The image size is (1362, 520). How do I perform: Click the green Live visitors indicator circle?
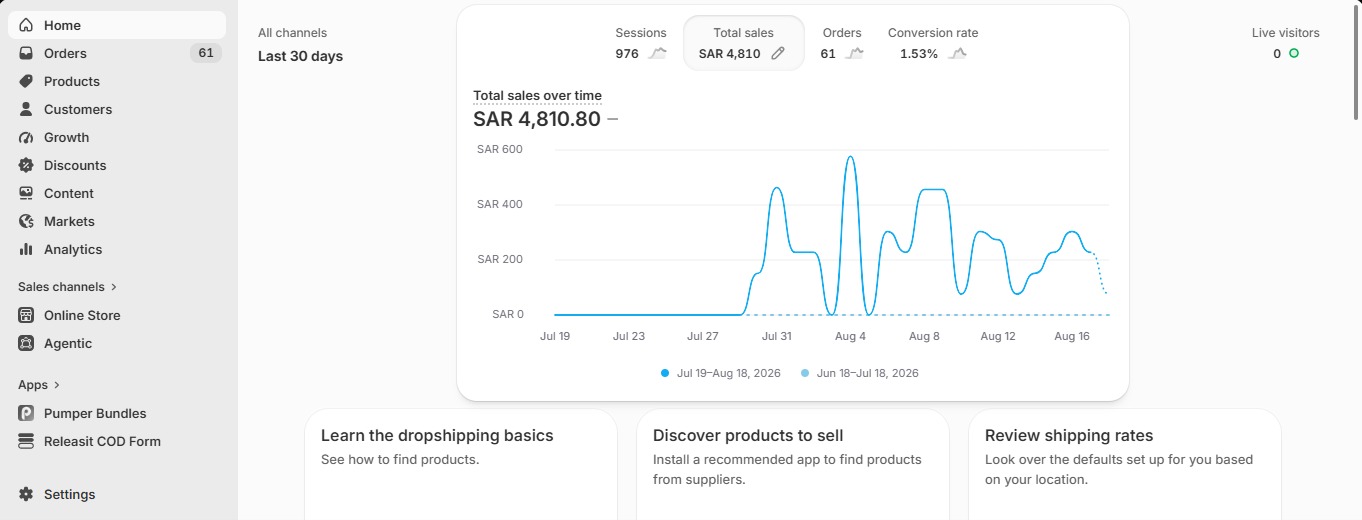point(1294,54)
